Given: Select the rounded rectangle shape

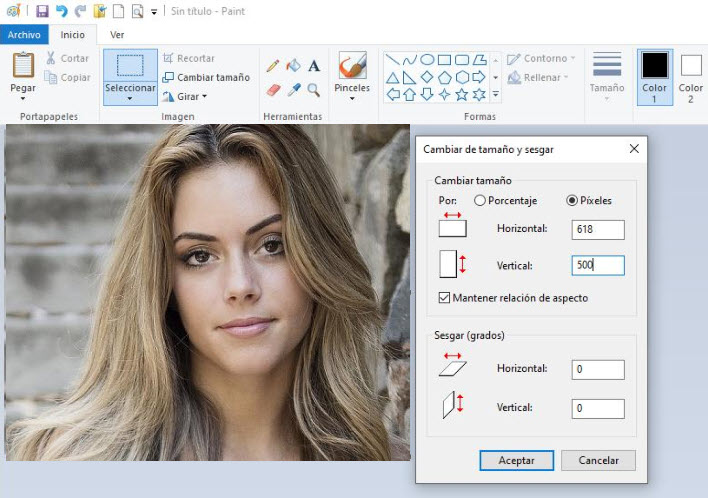Looking at the screenshot, I should 462,60.
